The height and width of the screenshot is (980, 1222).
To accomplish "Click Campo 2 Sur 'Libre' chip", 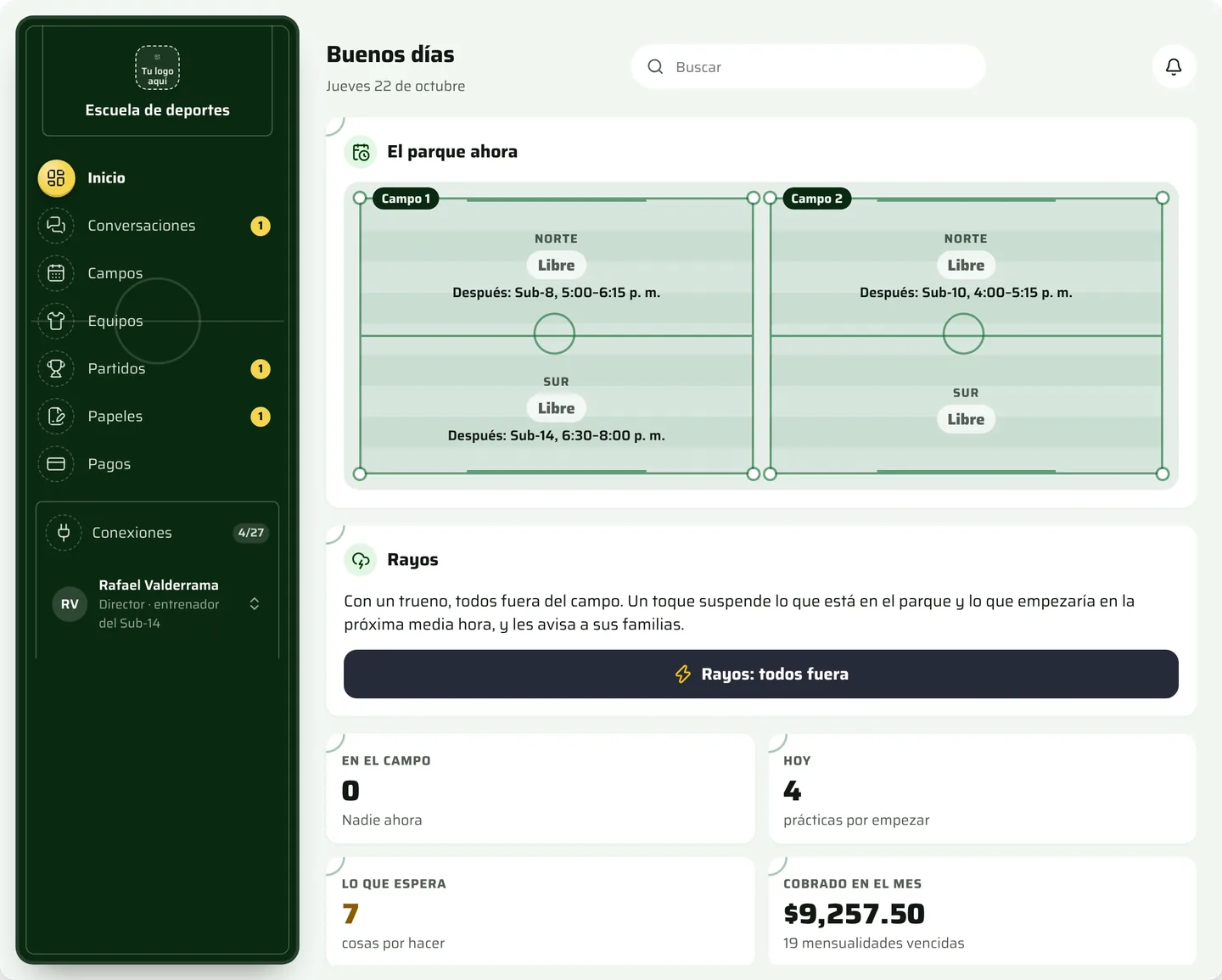I will [966, 420].
